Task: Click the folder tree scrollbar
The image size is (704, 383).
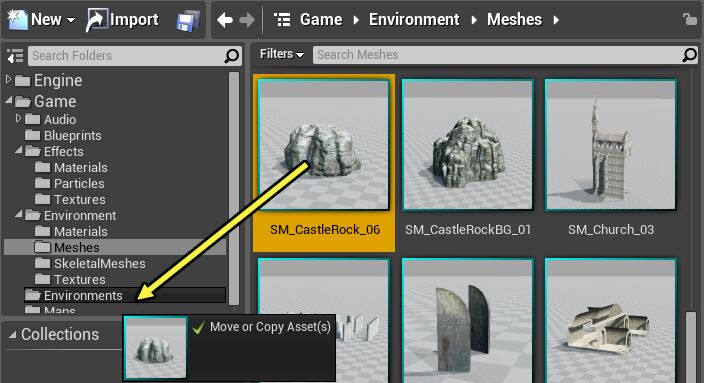Action: (x=233, y=188)
